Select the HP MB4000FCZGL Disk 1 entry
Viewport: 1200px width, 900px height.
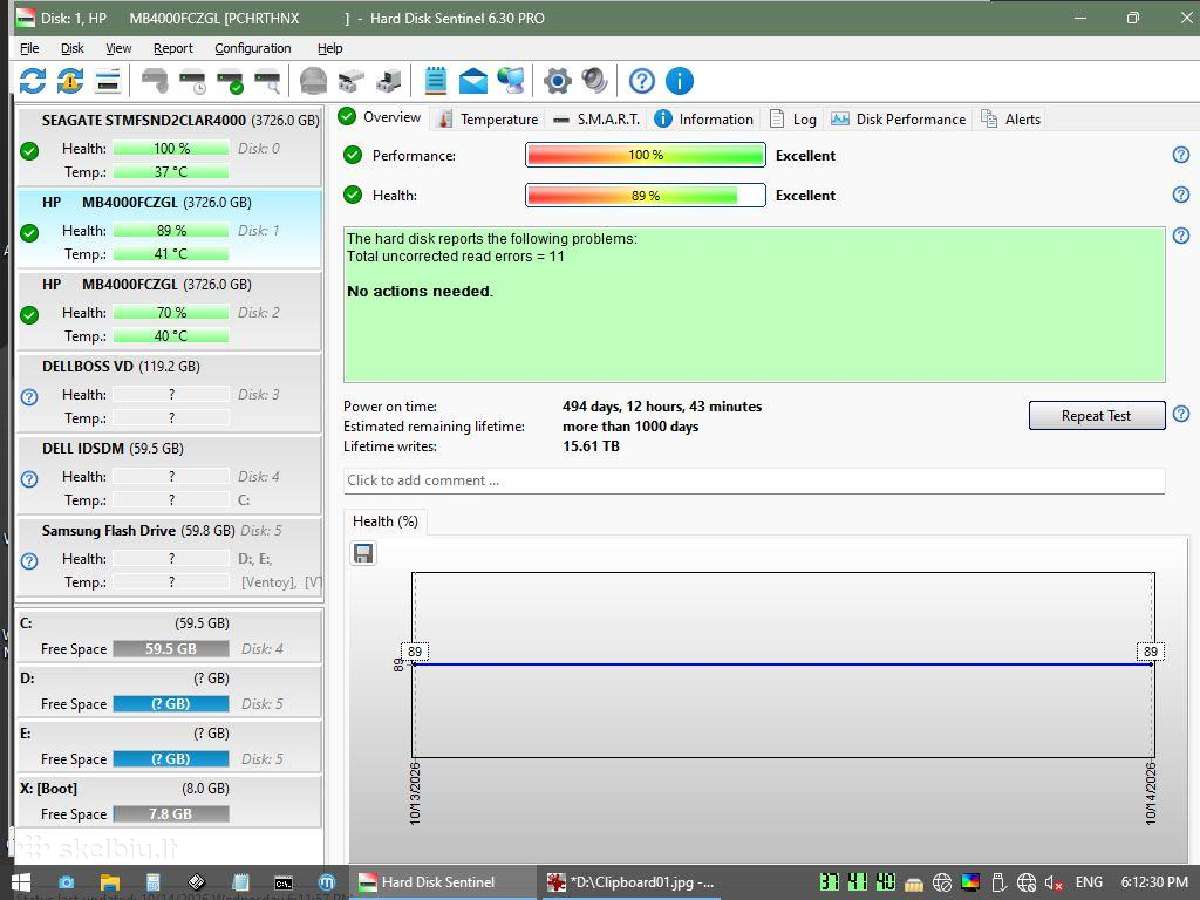(x=170, y=228)
